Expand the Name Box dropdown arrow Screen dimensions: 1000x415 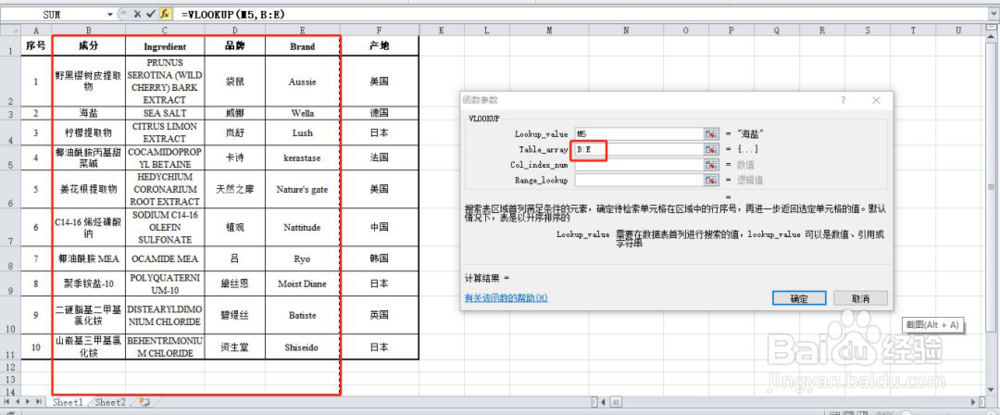coord(112,13)
